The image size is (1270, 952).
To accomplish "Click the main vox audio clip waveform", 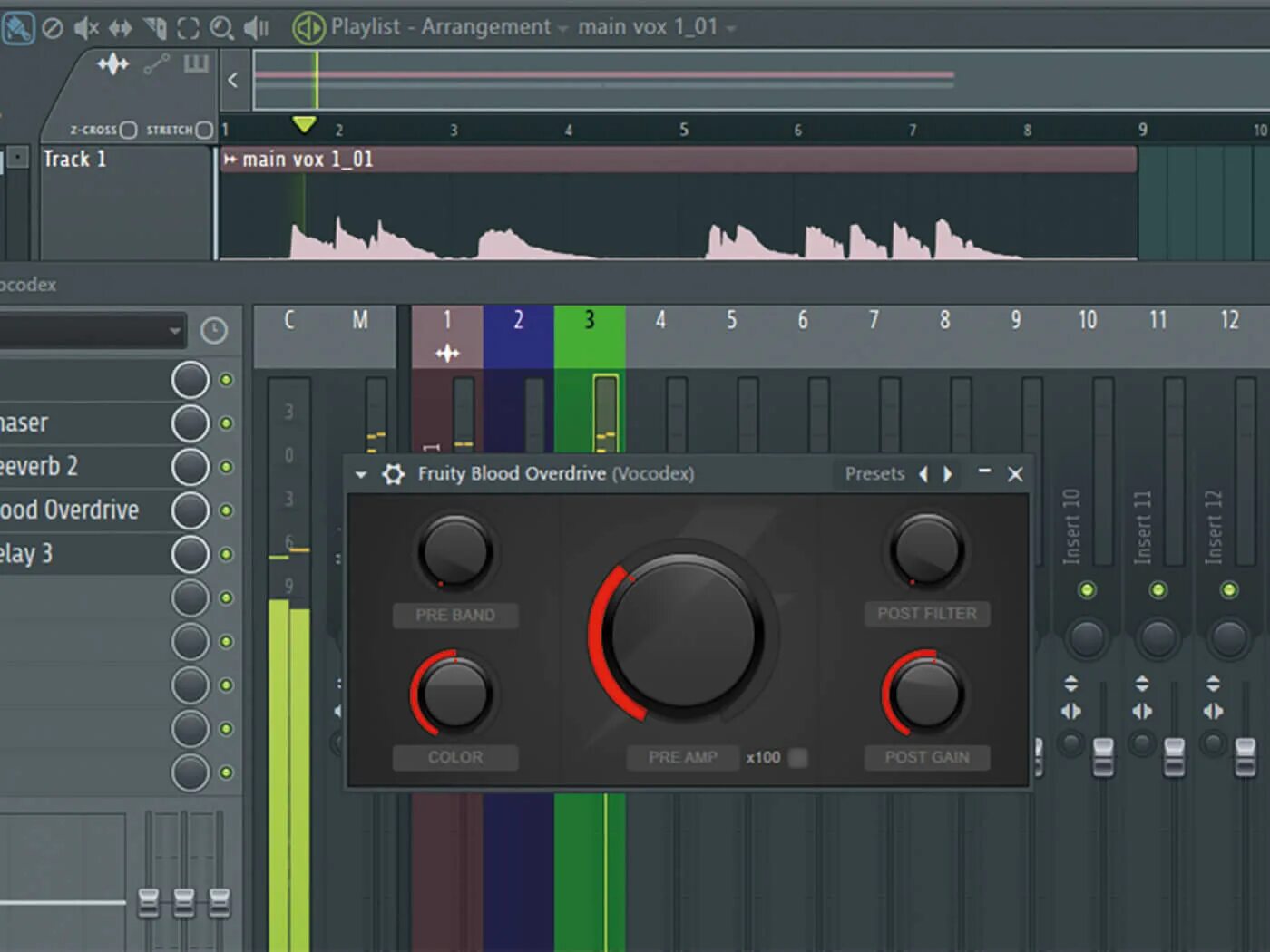I will tap(679, 216).
